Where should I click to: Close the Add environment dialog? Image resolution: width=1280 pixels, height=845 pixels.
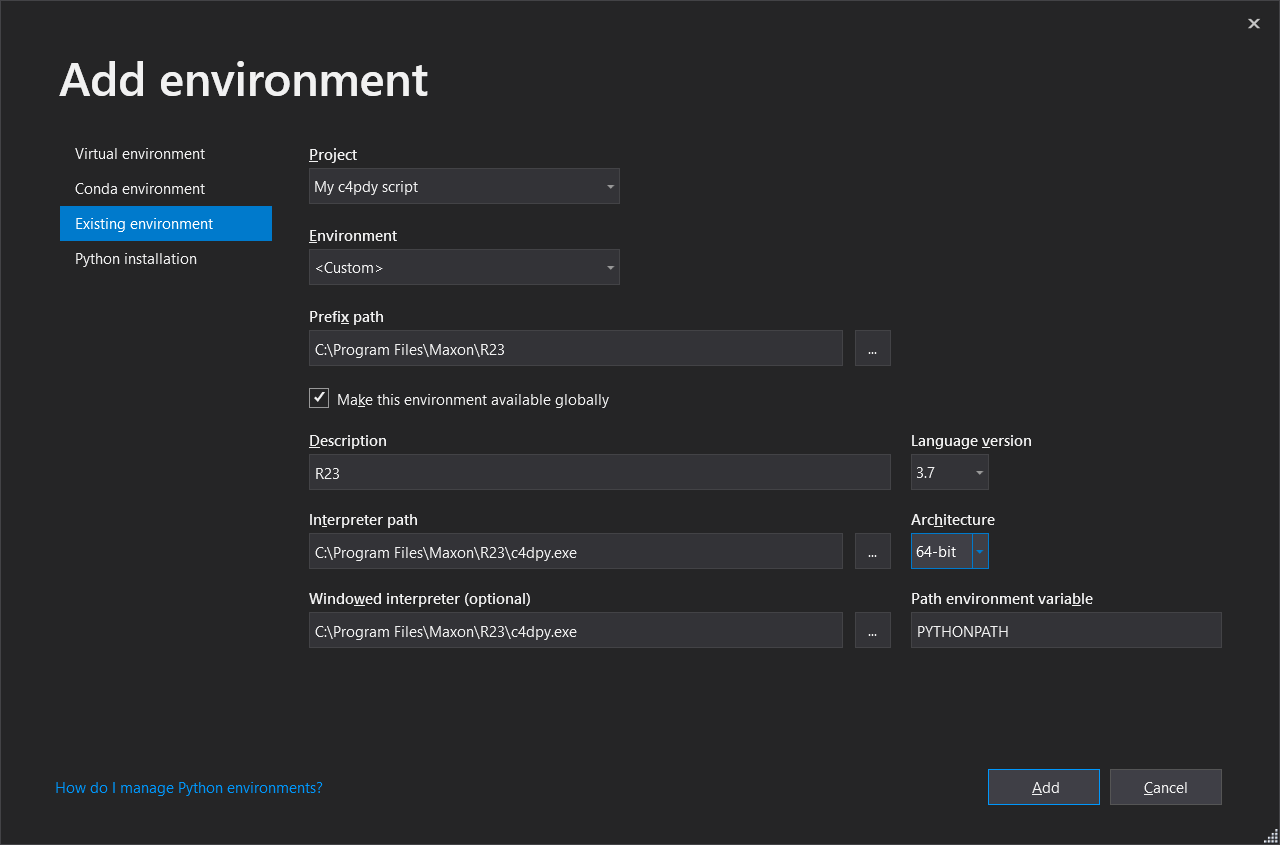(x=1253, y=24)
